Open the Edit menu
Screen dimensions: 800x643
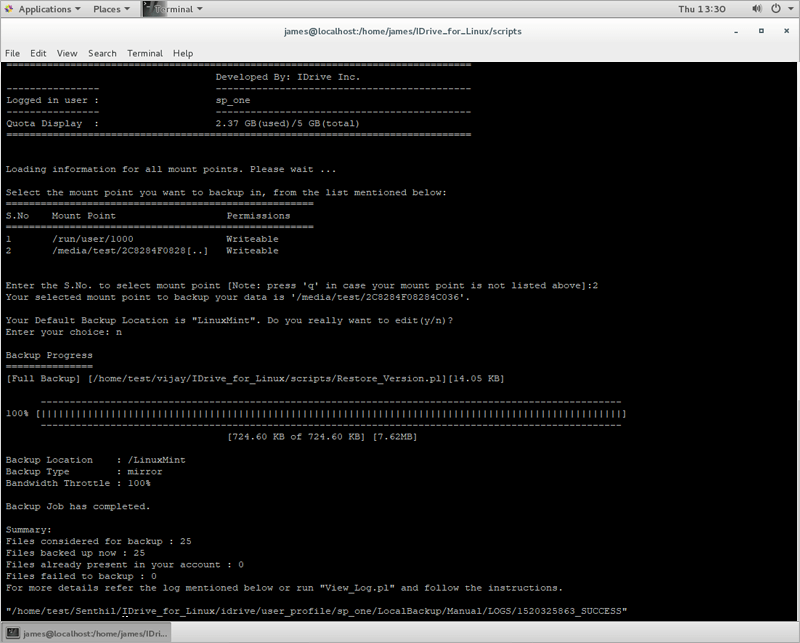pyautogui.click(x=38, y=53)
